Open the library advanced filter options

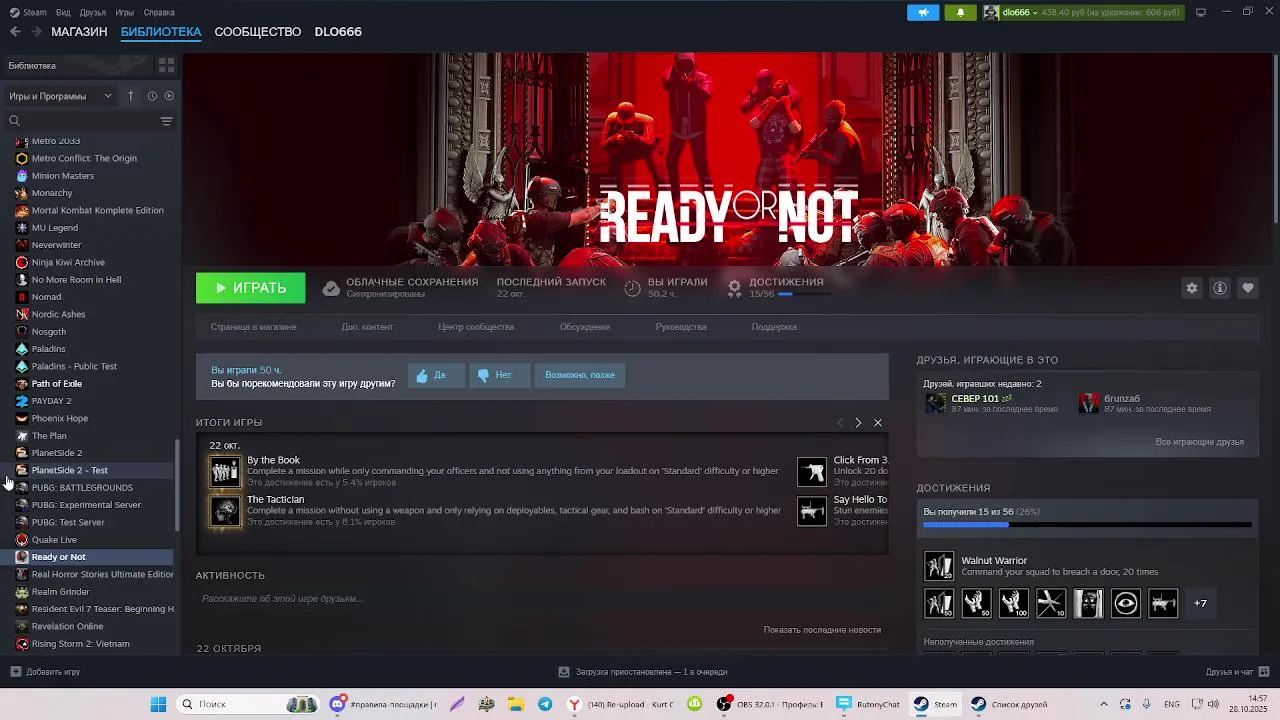[166, 121]
